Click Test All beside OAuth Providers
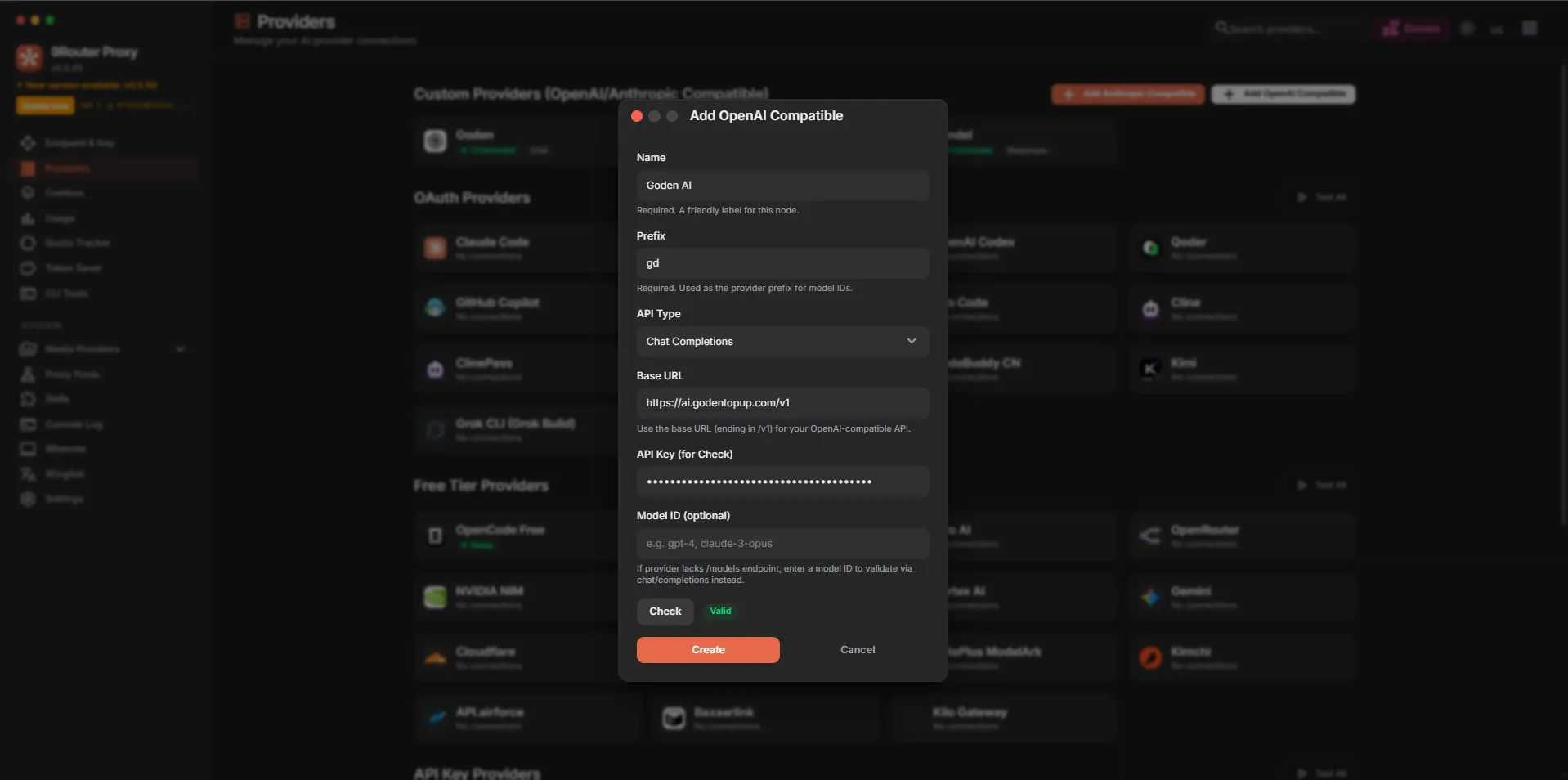Viewport: 1568px width, 780px height. [x=1321, y=198]
